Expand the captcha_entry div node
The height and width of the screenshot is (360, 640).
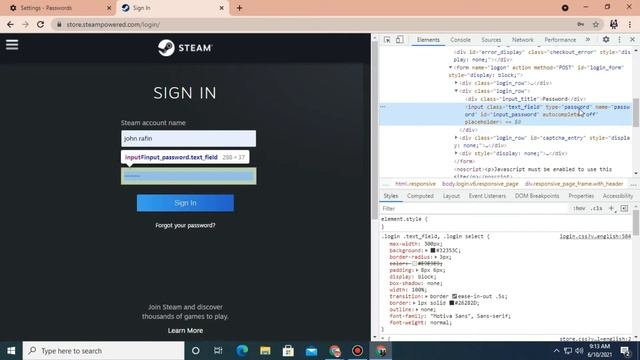[456, 138]
